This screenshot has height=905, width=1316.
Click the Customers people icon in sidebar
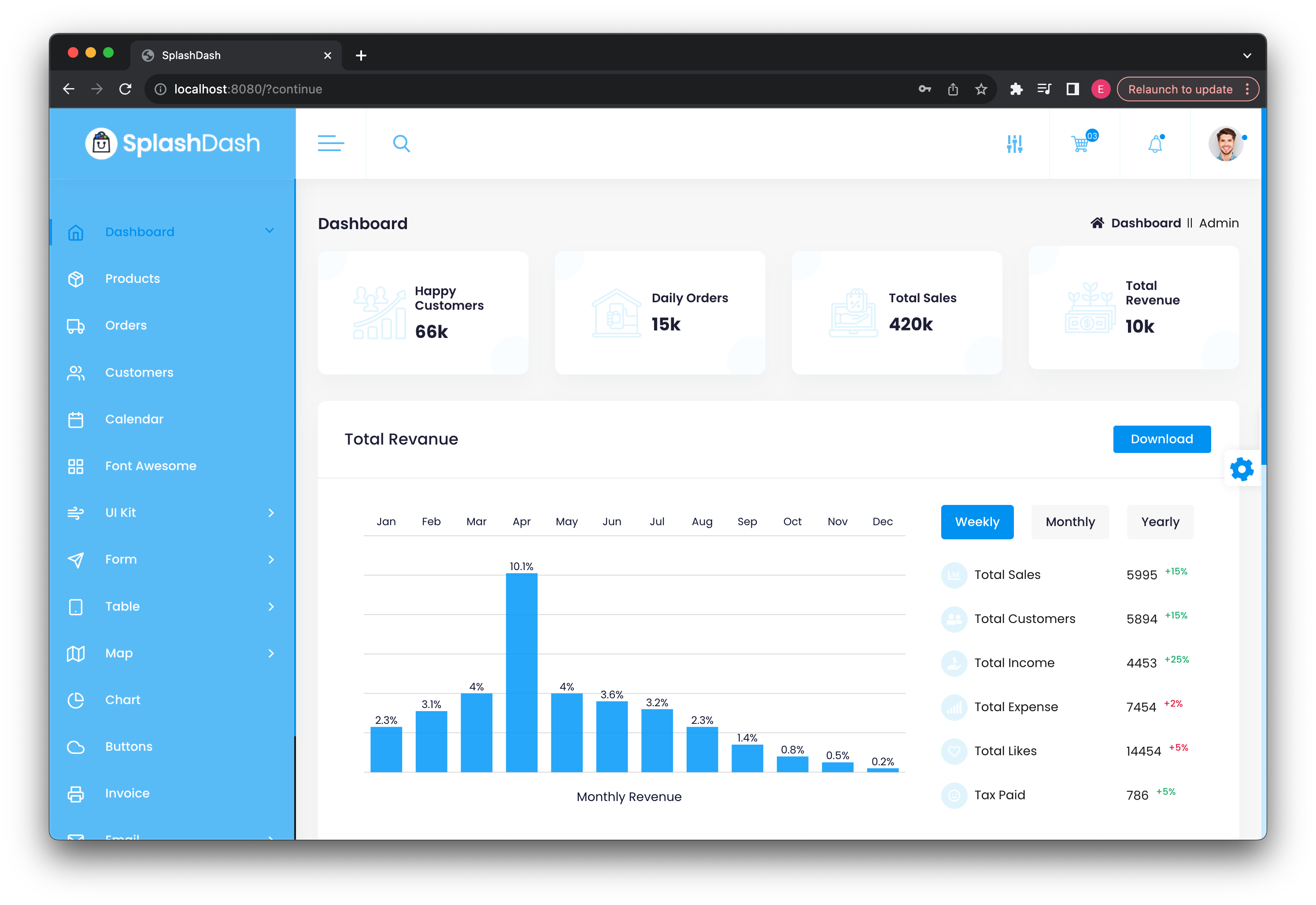click(x=75, y=373)
